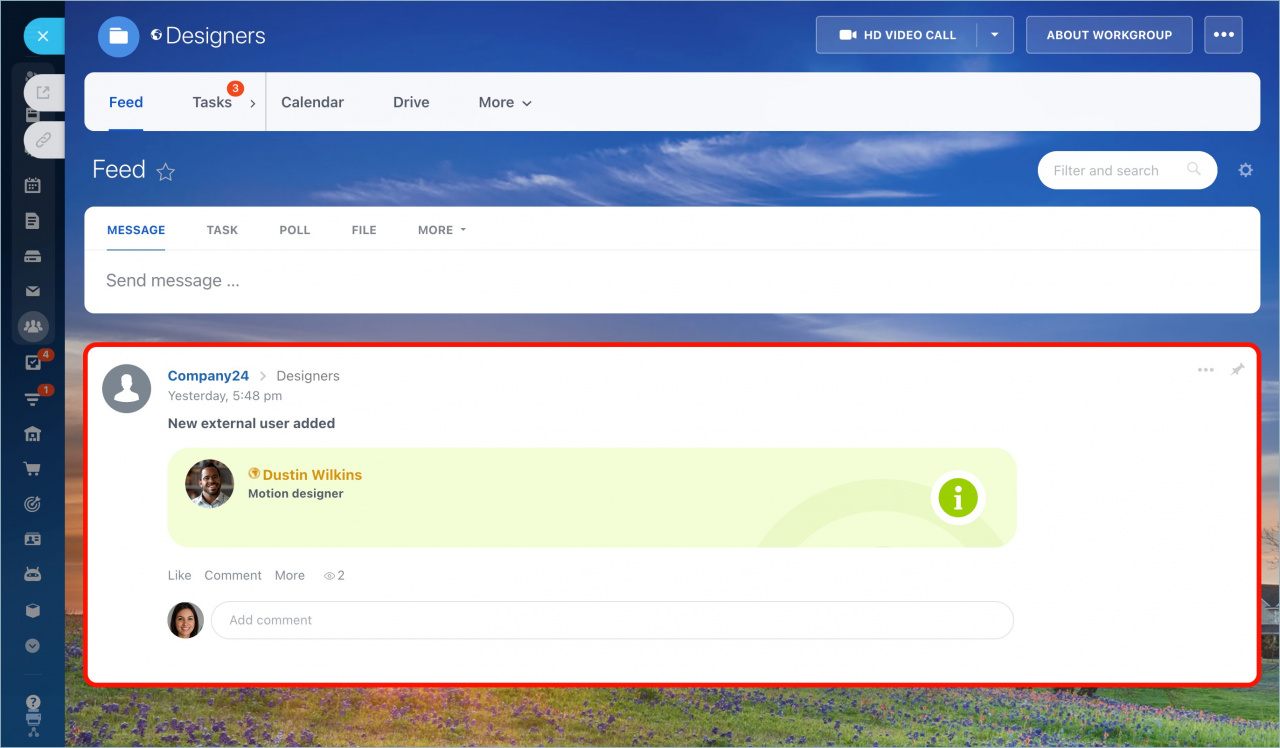The height and width of the screenshot is (748, 1280).
Task: Close the workgroup slider with the X button
Action: pos(43,36)
